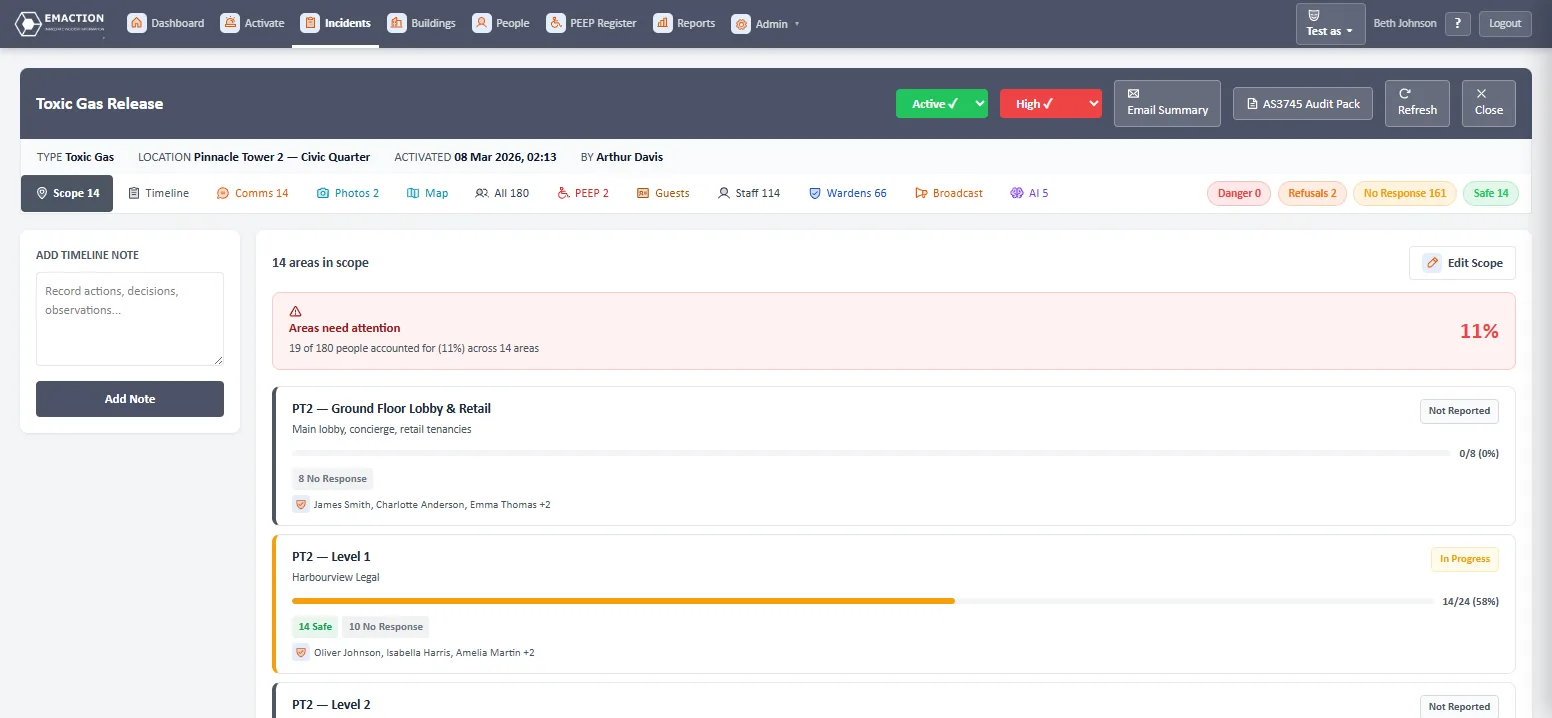This screenshot has width=1552, height=718.
Task: Open the Staff 114 tab
Action: (749, 193)
